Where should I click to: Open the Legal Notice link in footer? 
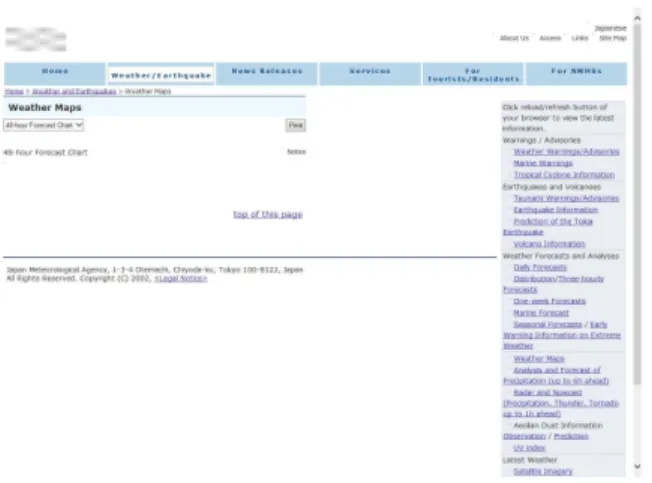coord(181,278)
